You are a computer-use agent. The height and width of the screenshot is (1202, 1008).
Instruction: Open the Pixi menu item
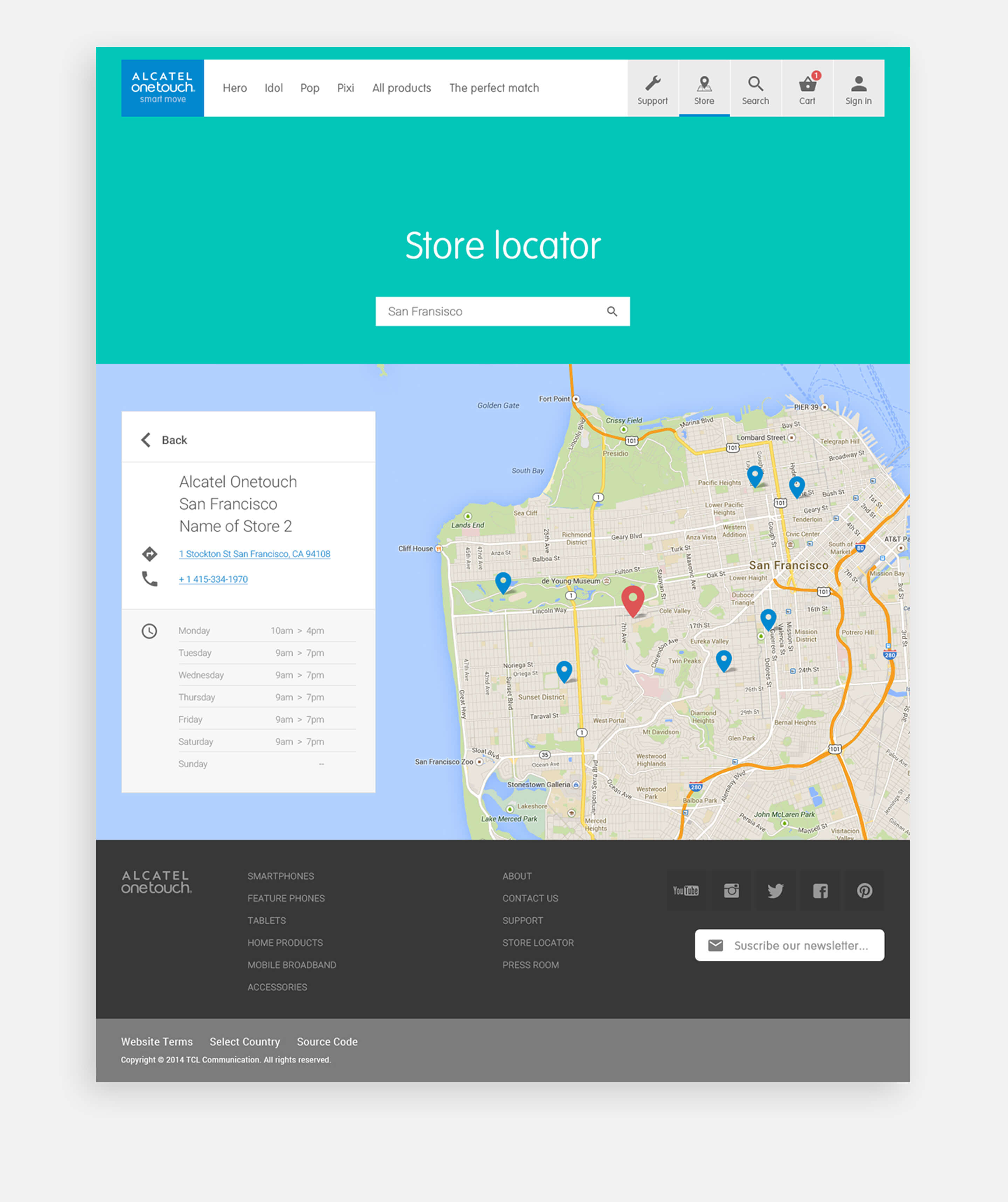(345, 88)
